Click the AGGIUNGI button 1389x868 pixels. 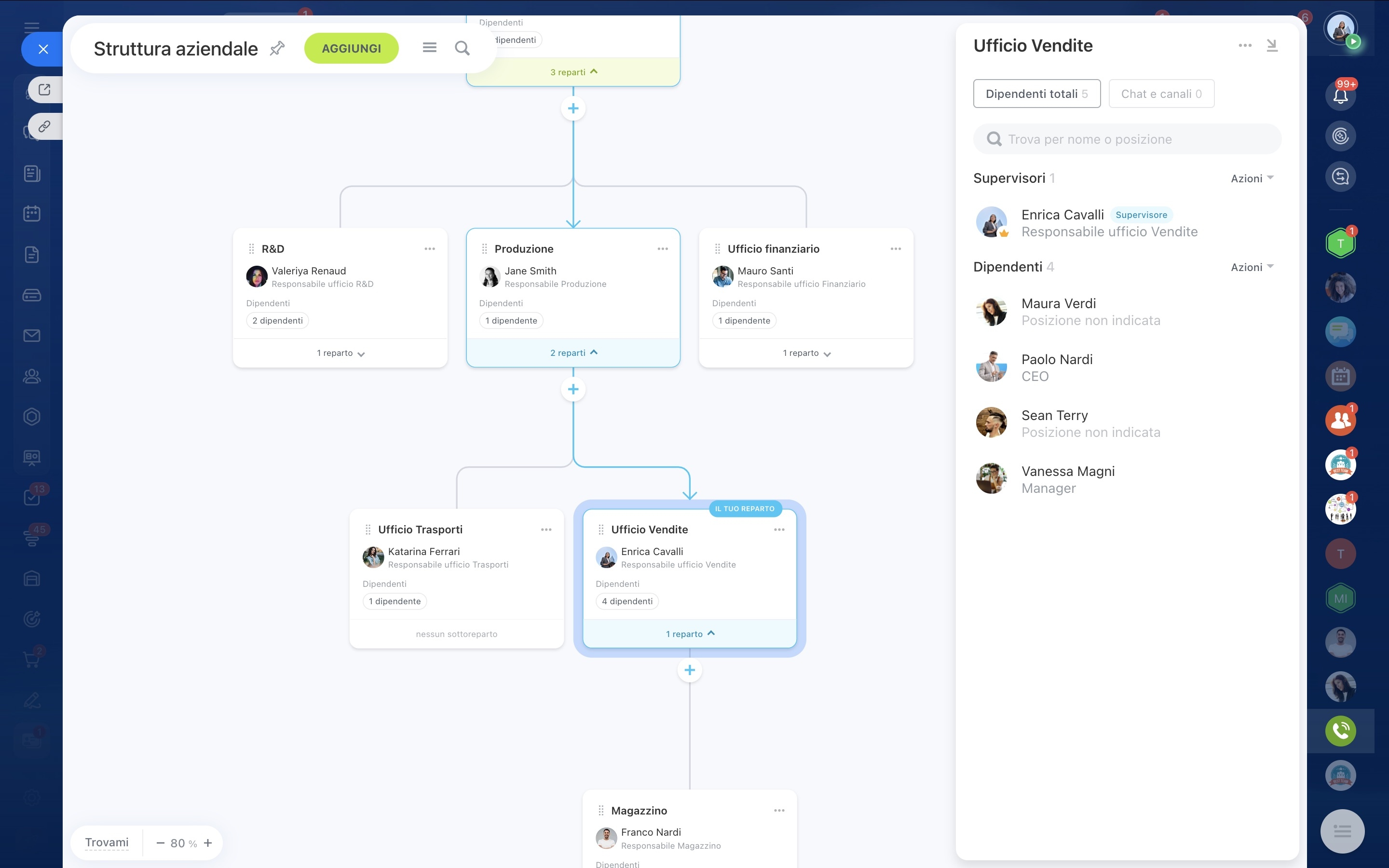pyautogui.click(x=351, y=48)
